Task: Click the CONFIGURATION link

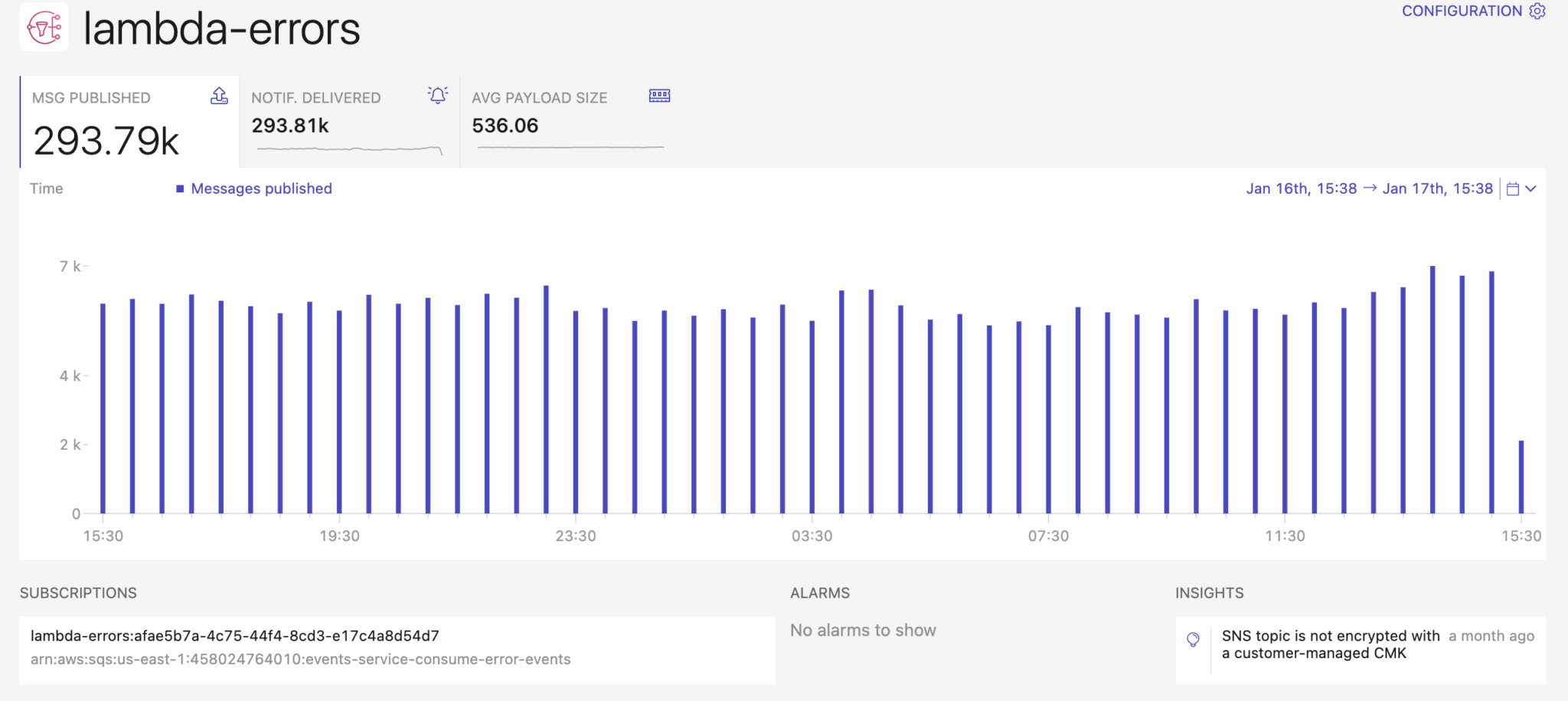Action: 1461,11
